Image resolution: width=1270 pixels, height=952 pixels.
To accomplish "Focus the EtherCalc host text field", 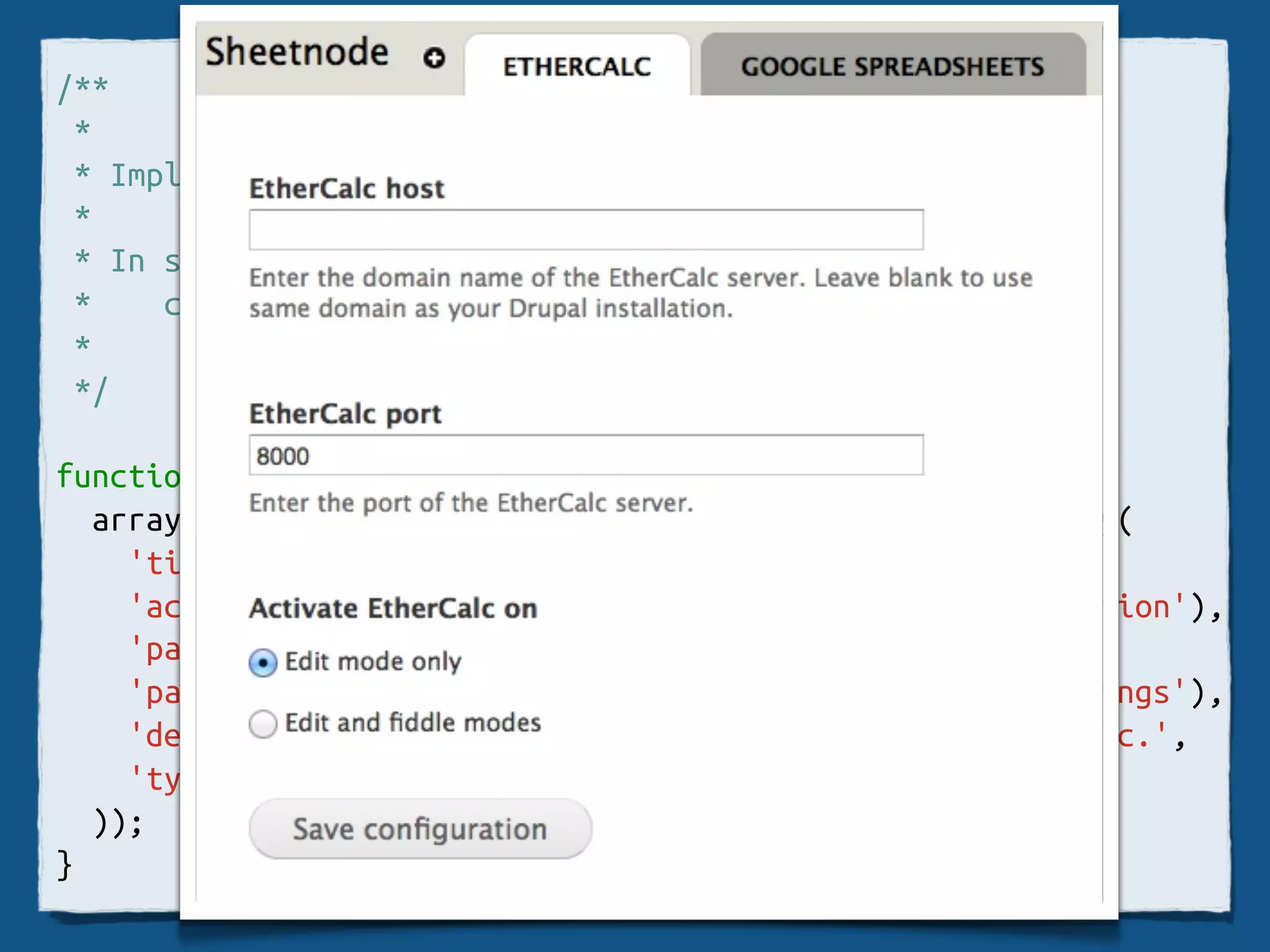I will (x=586, y=230).
